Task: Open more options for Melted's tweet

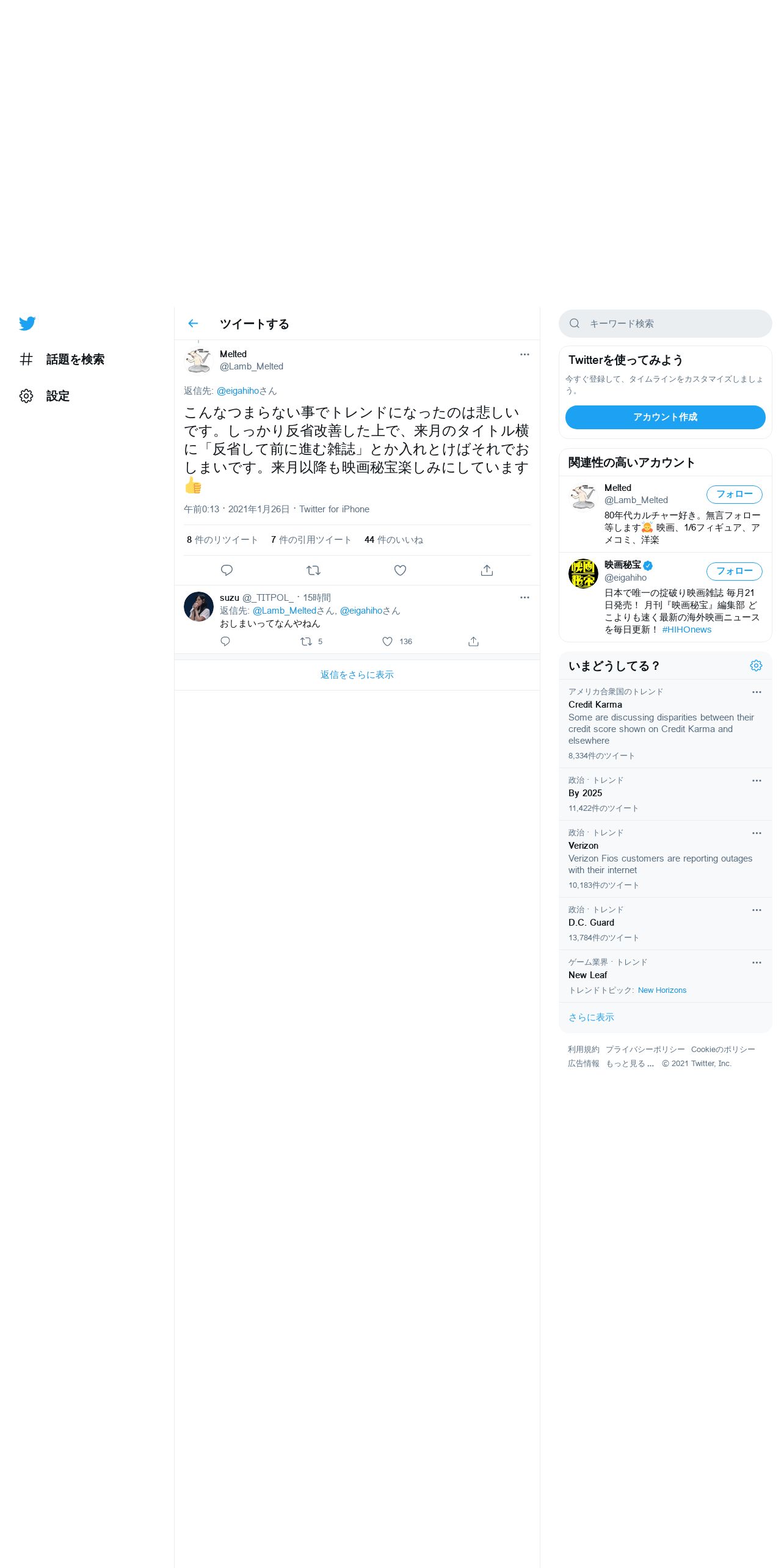Action: [x=524, y=354]
